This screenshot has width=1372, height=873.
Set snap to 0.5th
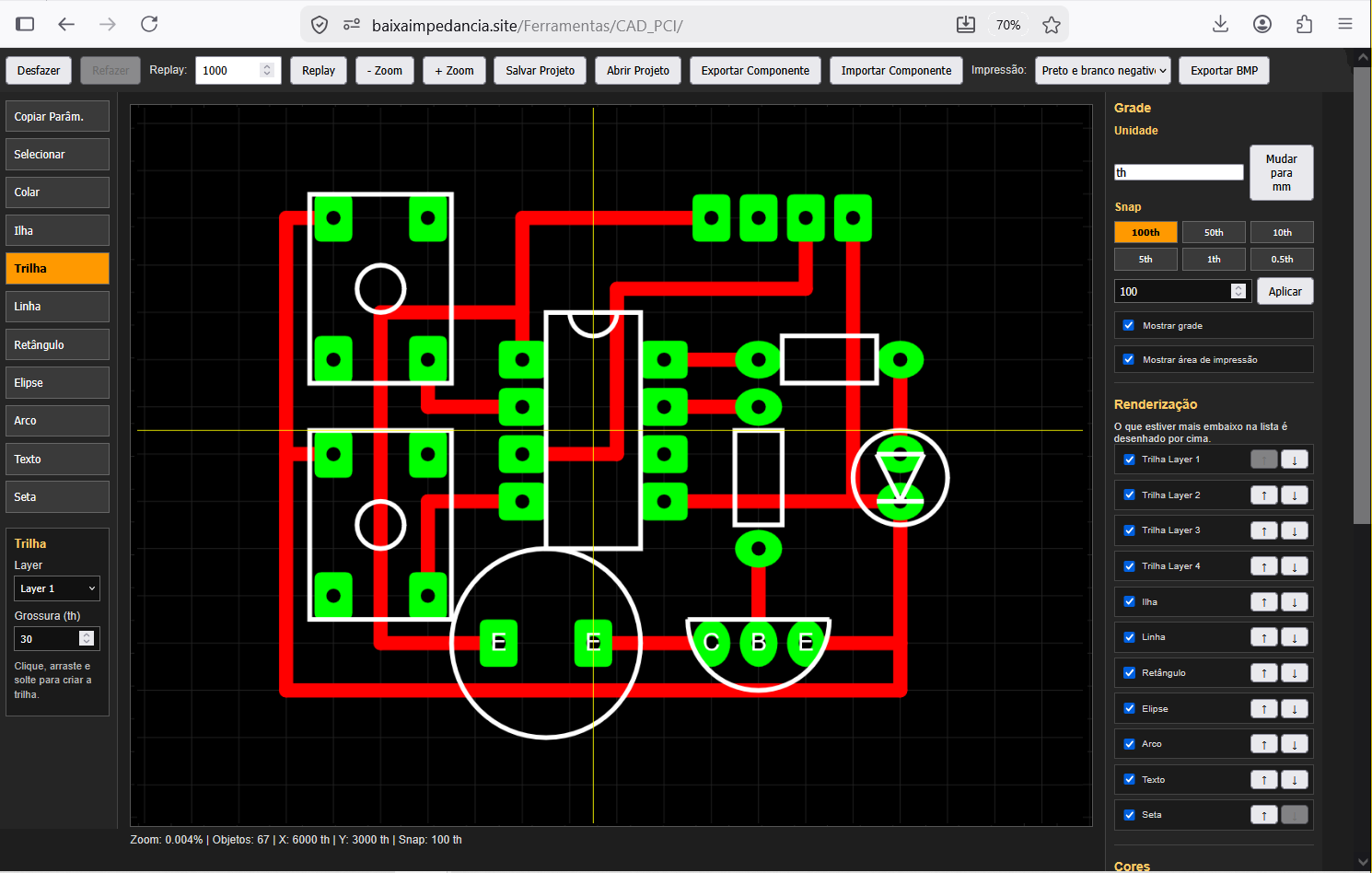pos(1282,259)
